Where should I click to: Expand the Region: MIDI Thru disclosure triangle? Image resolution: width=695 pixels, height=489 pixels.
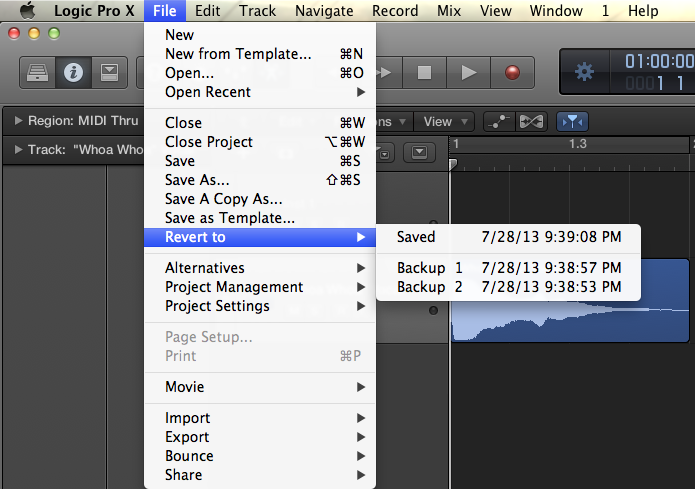(x=18, y=121)
